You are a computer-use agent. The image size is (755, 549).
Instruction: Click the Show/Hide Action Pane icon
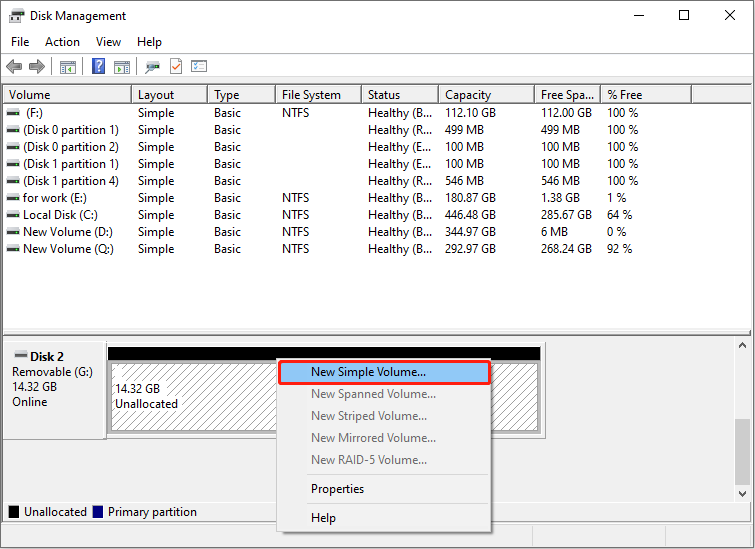click(122, 66)
